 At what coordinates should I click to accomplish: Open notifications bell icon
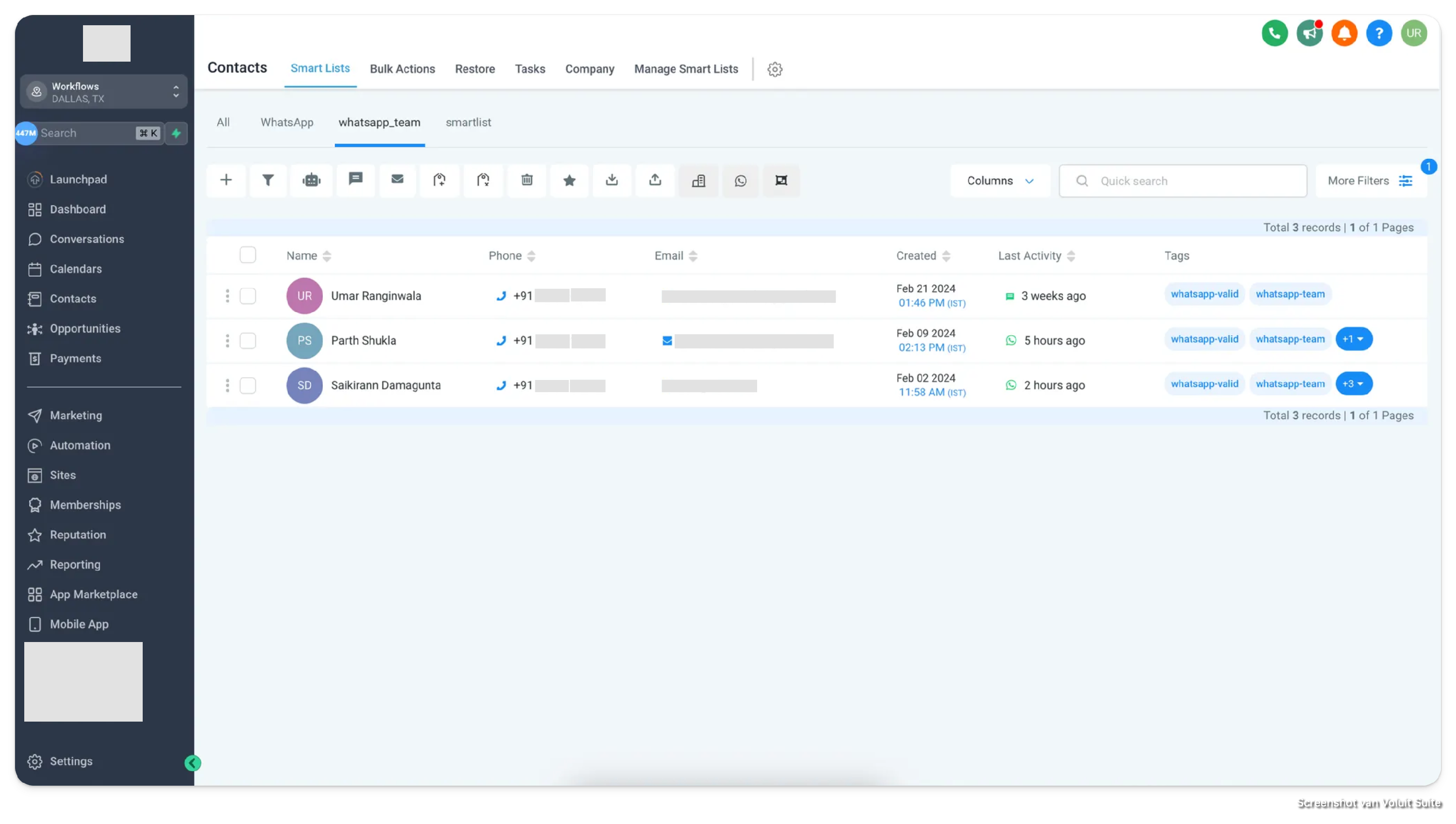tap(1344, 33)
